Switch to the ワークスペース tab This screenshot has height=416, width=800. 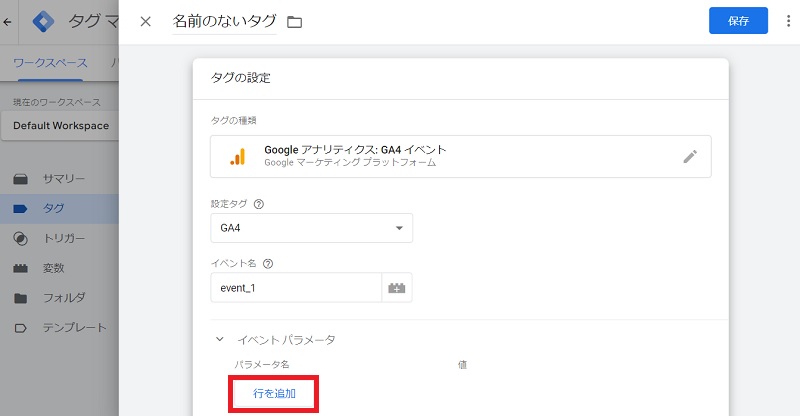pos(50,63)
